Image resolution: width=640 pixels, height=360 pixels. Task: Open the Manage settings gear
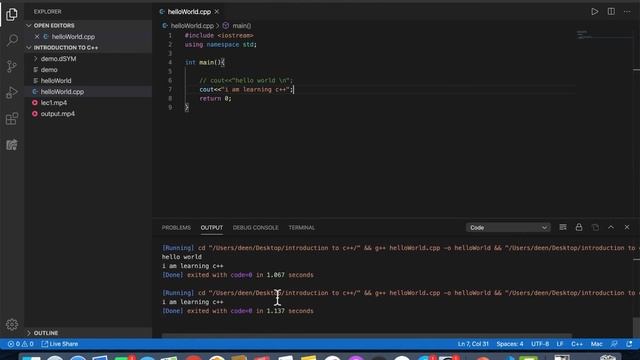(x=12, y=324)
